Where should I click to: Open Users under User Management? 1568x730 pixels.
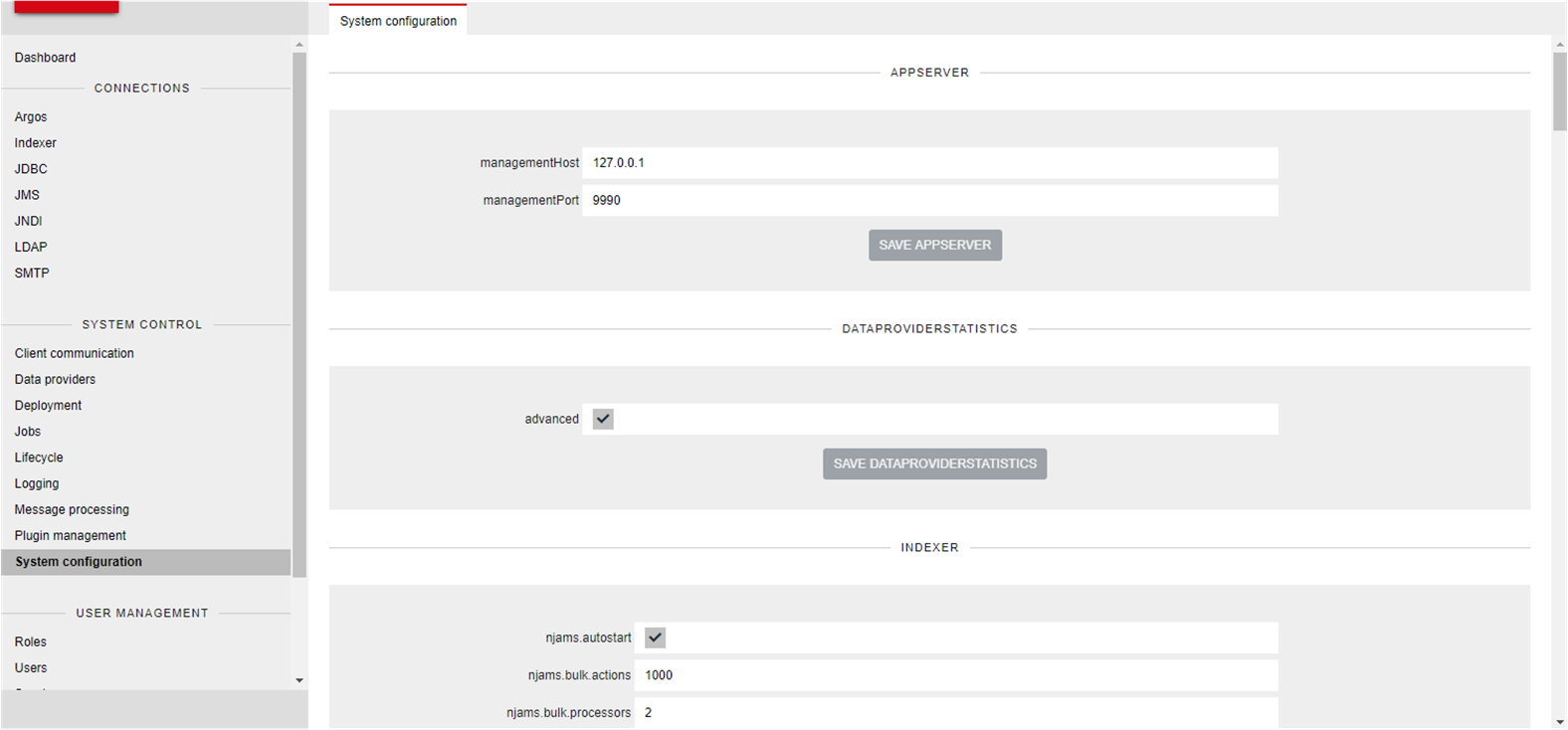[31, 667]
